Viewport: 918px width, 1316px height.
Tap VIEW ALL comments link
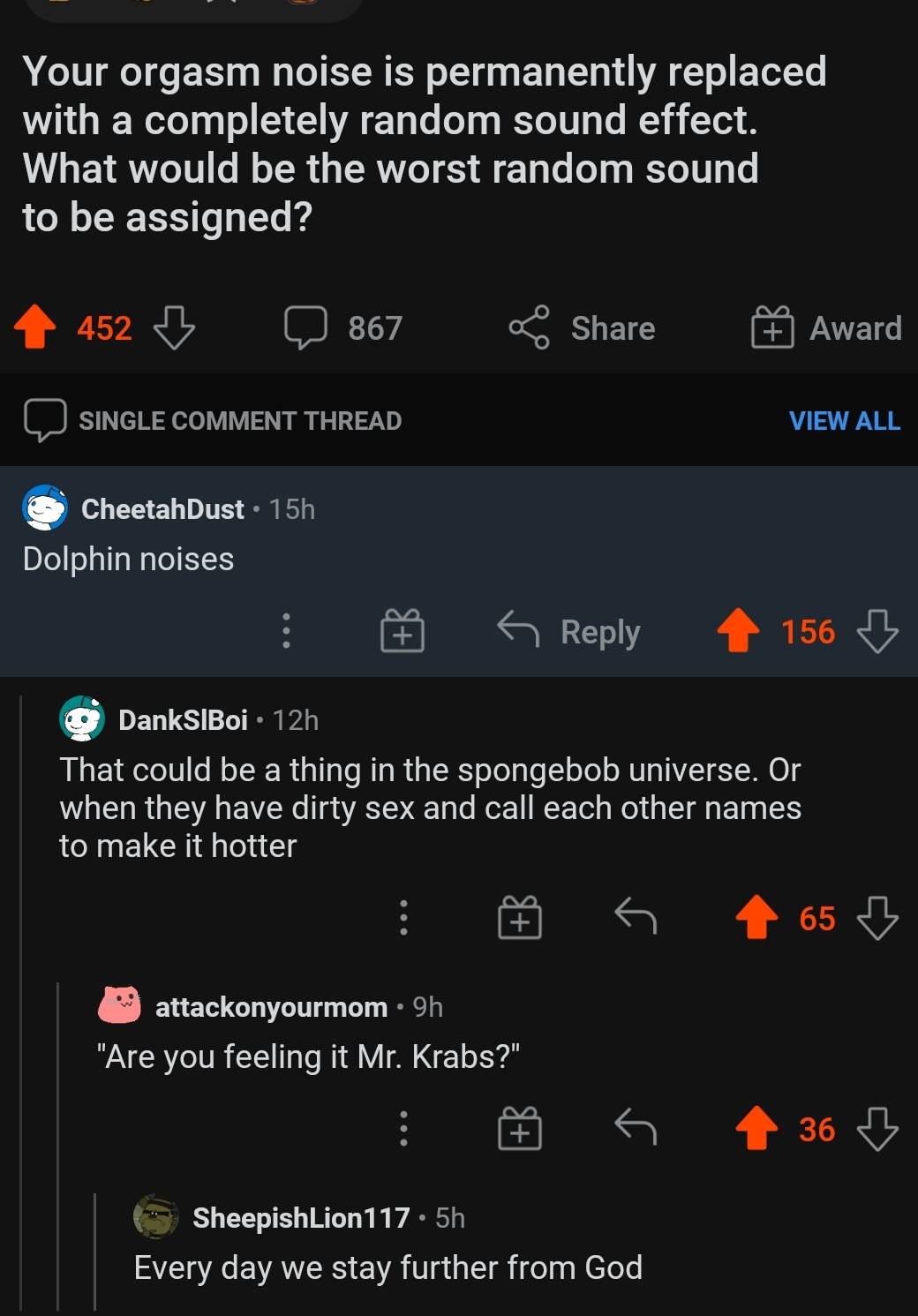pos(844,421)
